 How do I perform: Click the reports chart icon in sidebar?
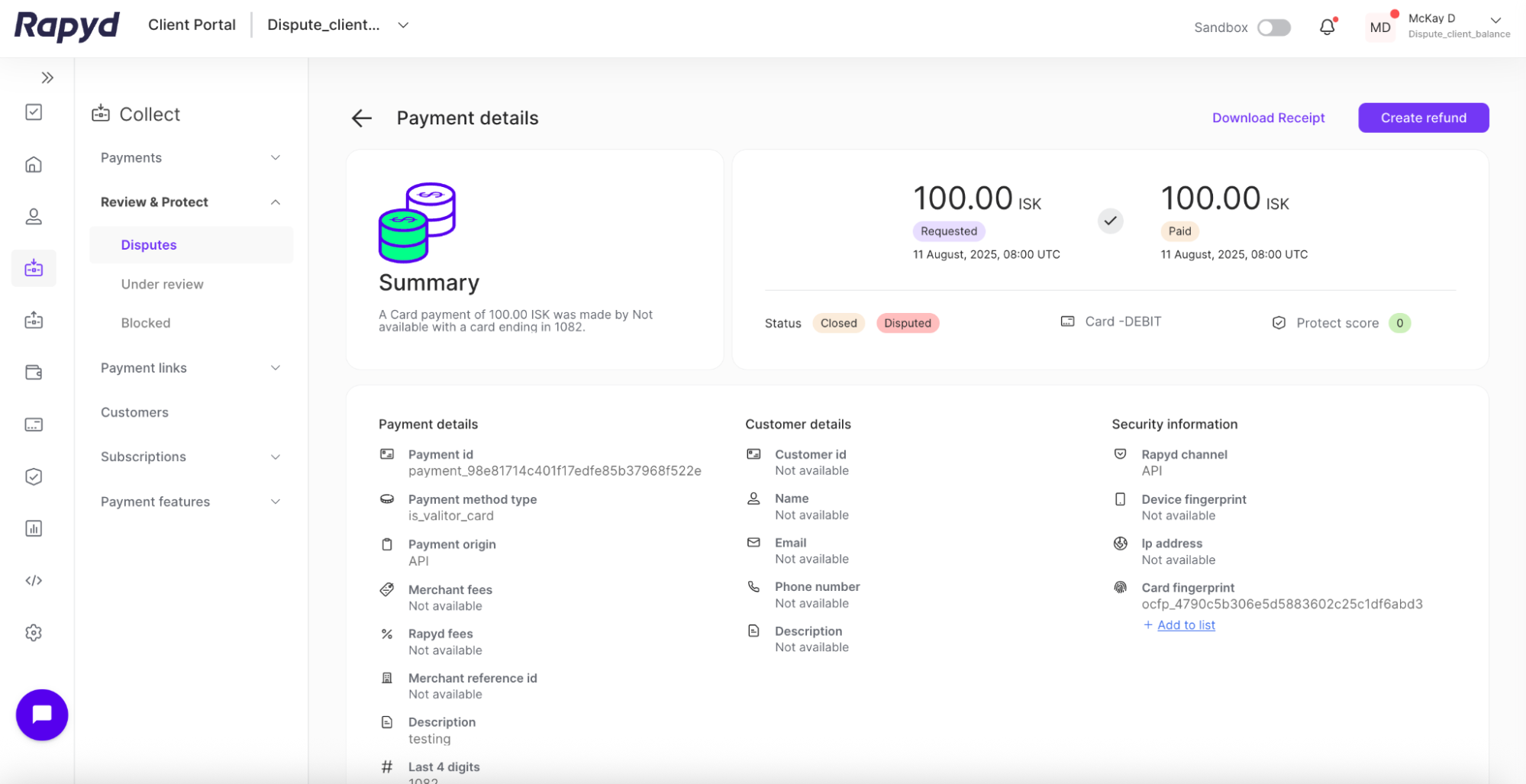[x=34, y=529]
